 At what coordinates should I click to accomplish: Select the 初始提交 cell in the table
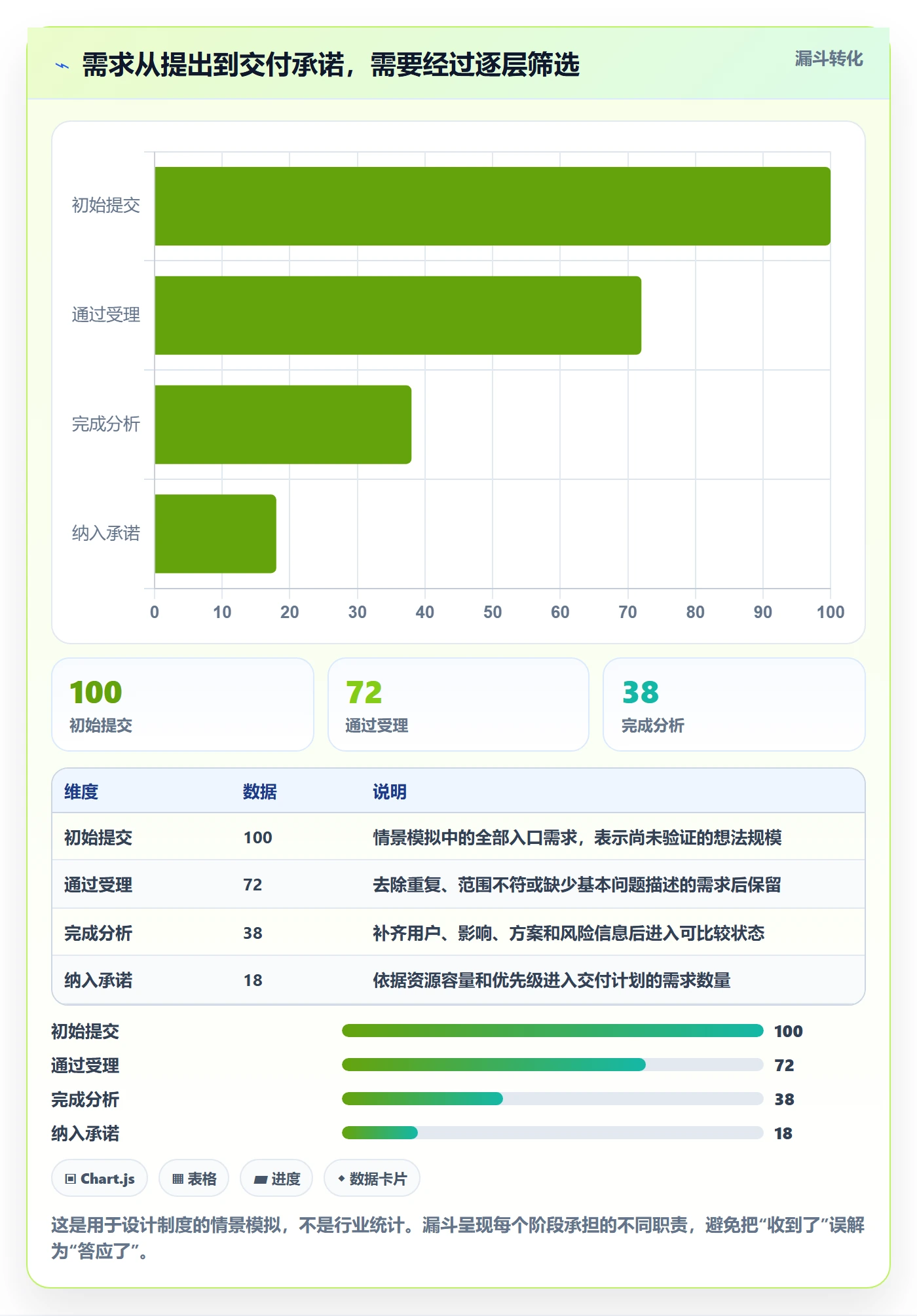pyautogui.click(x=98, y=837)
